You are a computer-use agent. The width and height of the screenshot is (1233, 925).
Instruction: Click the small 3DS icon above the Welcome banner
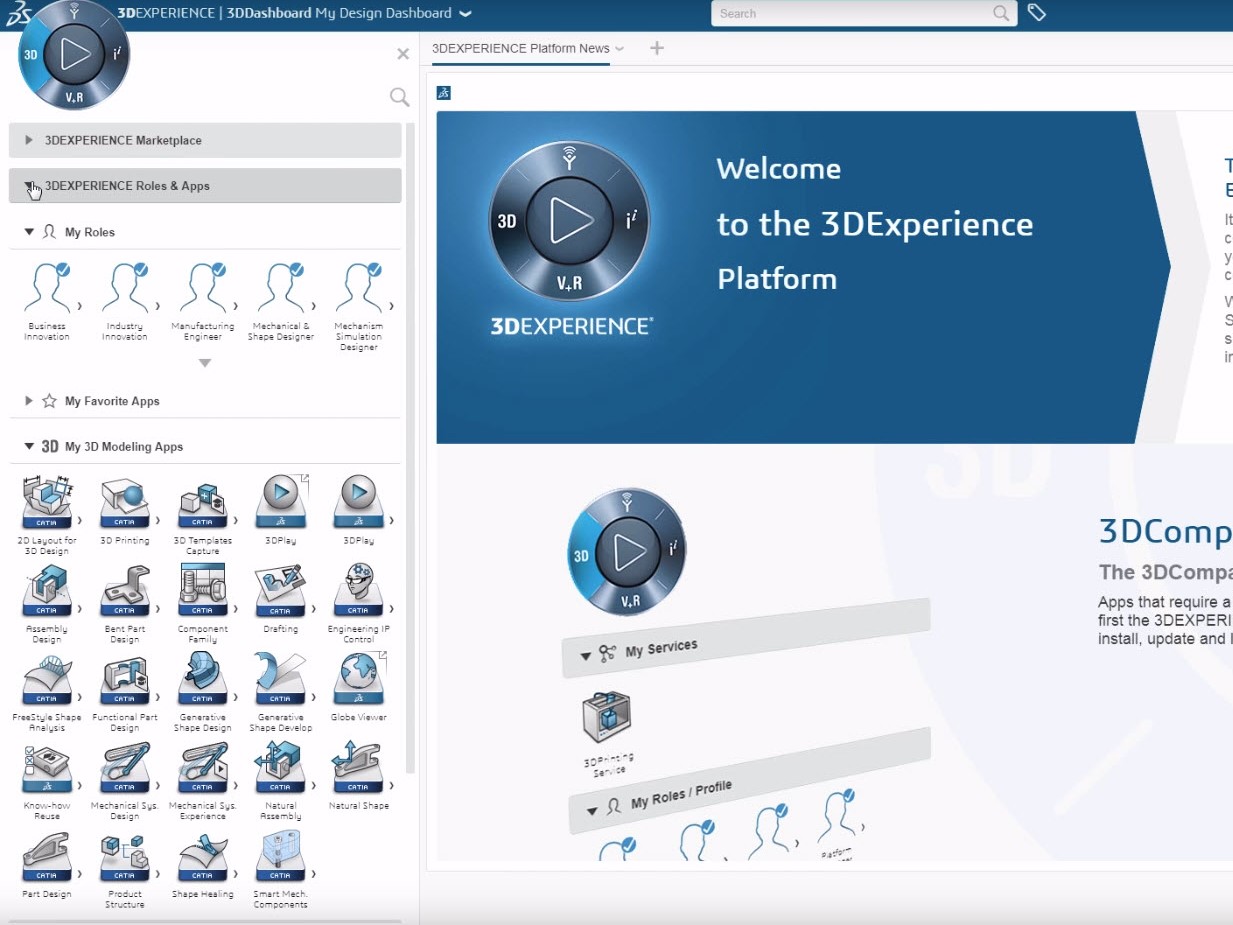point(444,93)
